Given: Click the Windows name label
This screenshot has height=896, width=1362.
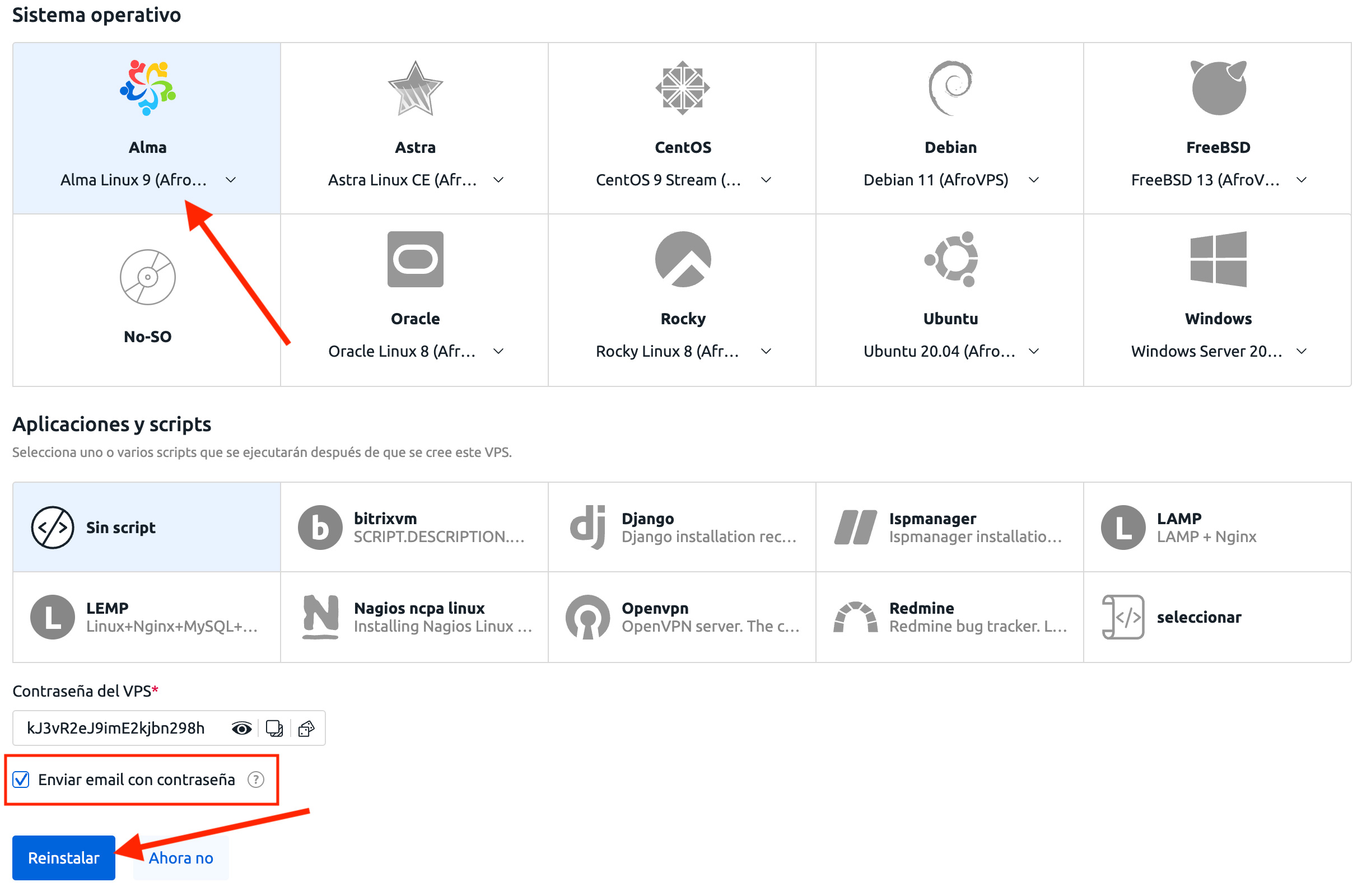Looking at the screenshot, I should 1219,319.
